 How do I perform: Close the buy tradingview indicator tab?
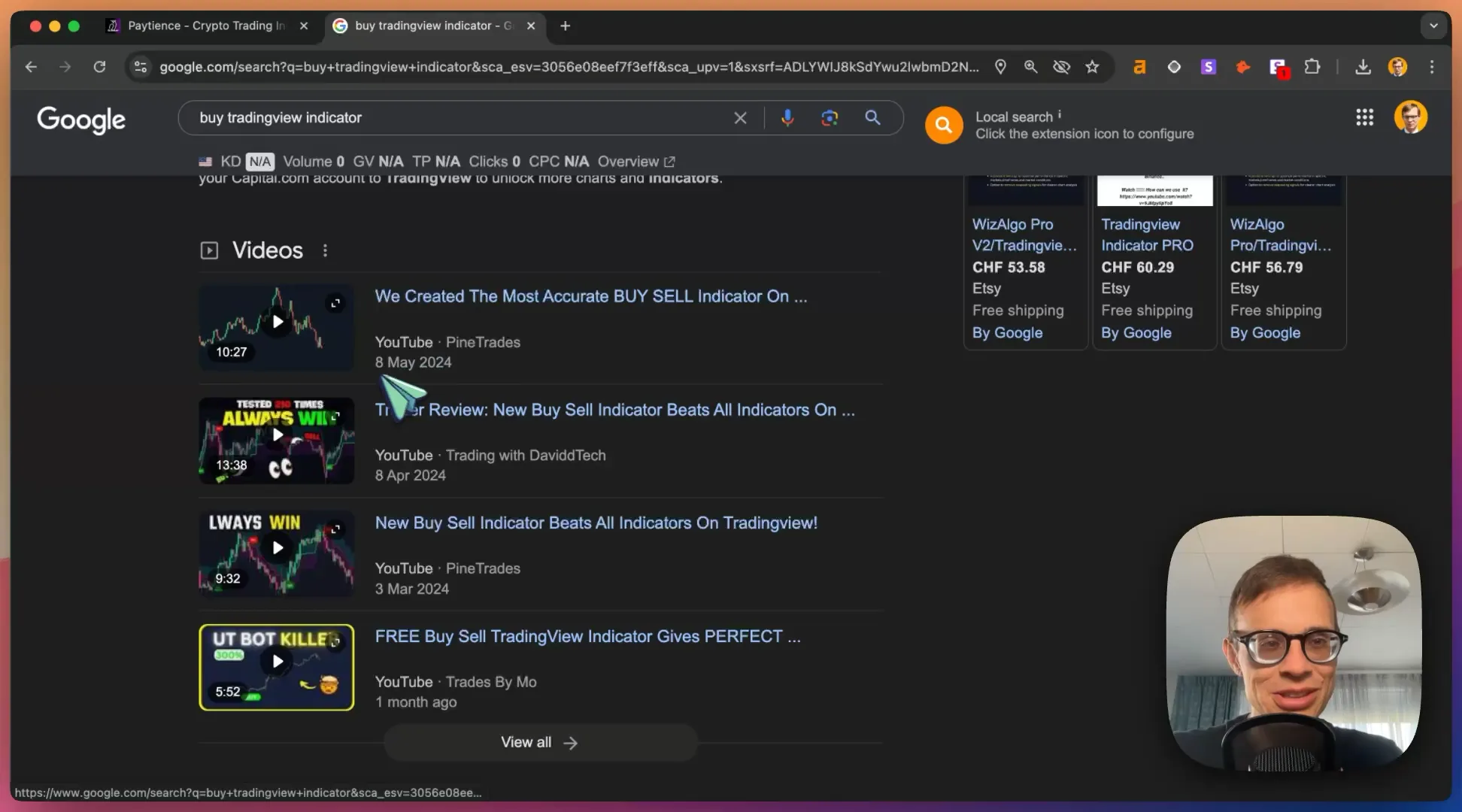click(x=531, y=26)
